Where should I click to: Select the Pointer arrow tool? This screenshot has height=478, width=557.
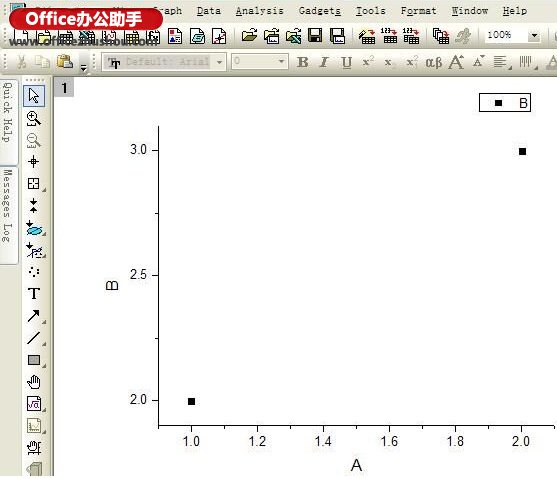34,96
